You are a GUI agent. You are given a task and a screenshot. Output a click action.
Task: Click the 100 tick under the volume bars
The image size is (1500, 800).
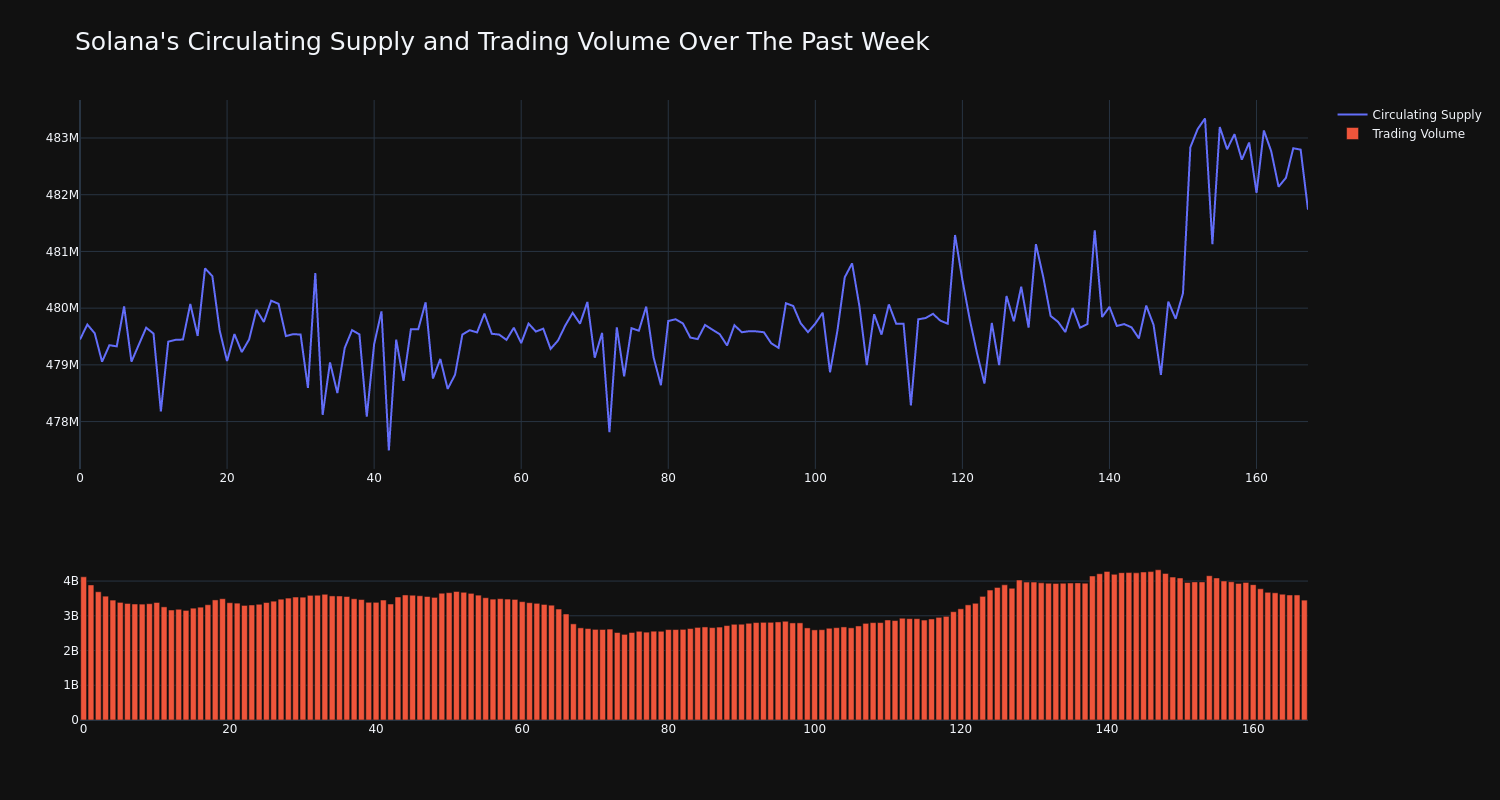815,729
